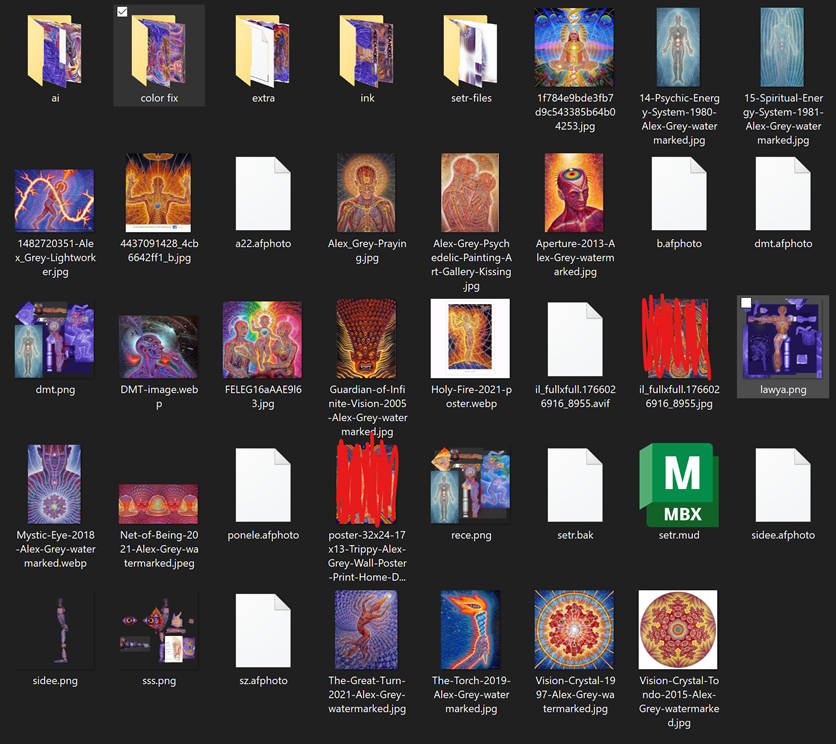Select the setr.bak file icon
Screen dimensions: 836x744
coord(575,485)
